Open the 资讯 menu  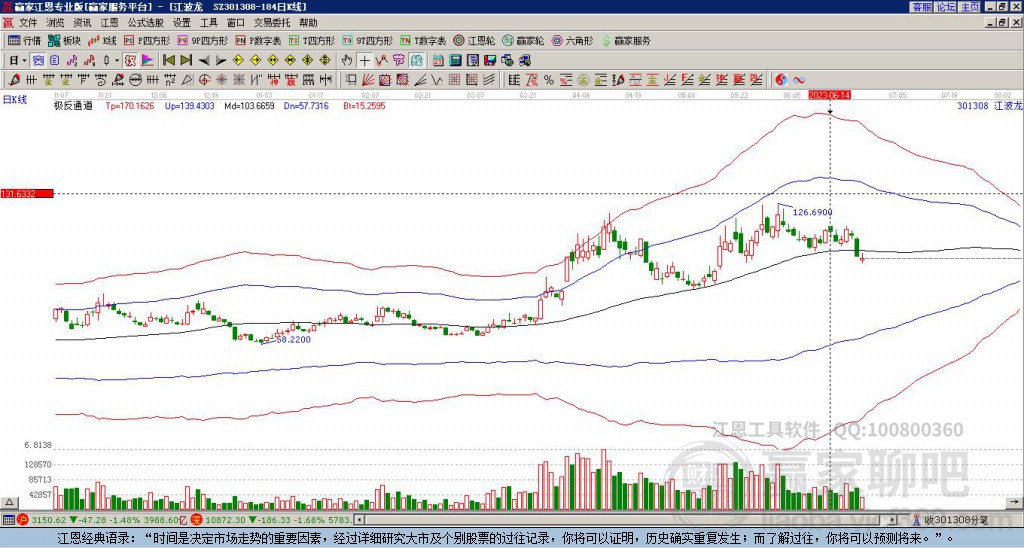(82, 23)
